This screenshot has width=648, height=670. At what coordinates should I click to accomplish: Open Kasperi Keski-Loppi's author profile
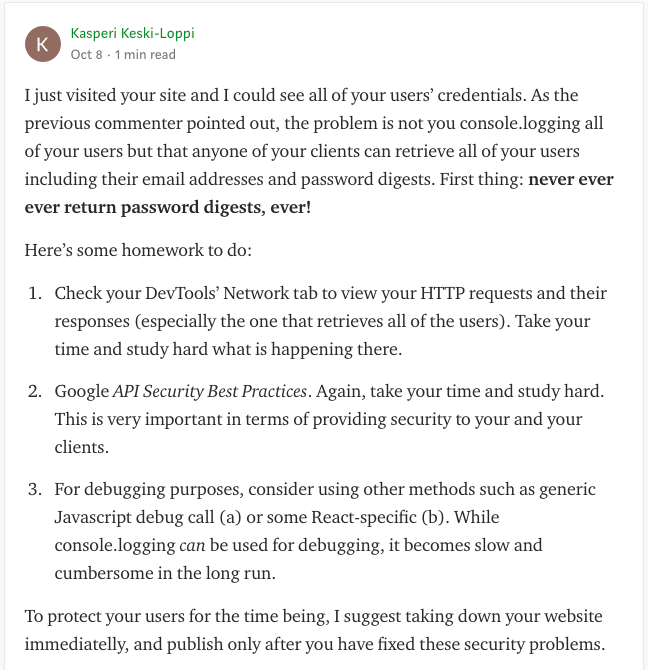(132, 33)
